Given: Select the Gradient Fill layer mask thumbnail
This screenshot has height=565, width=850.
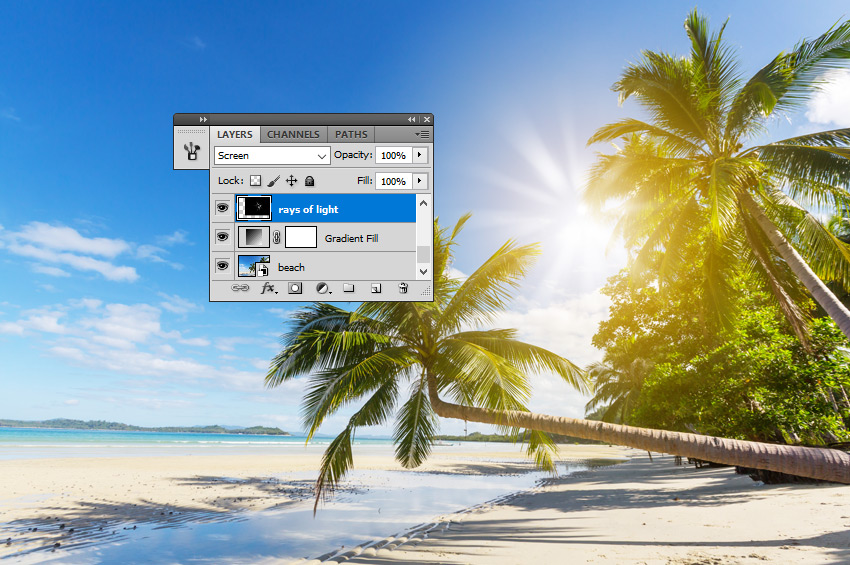Looking at the screenshot, I should 301,238.
